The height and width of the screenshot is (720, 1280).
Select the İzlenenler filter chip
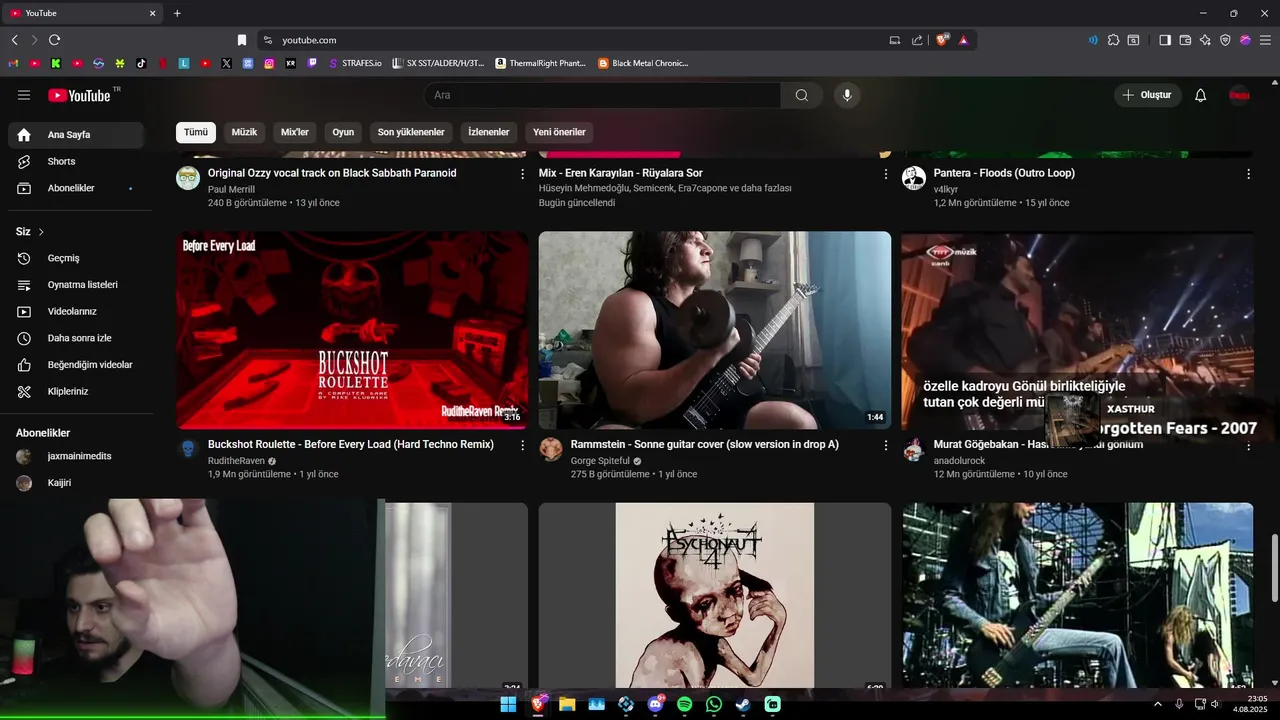click(489, 132)
